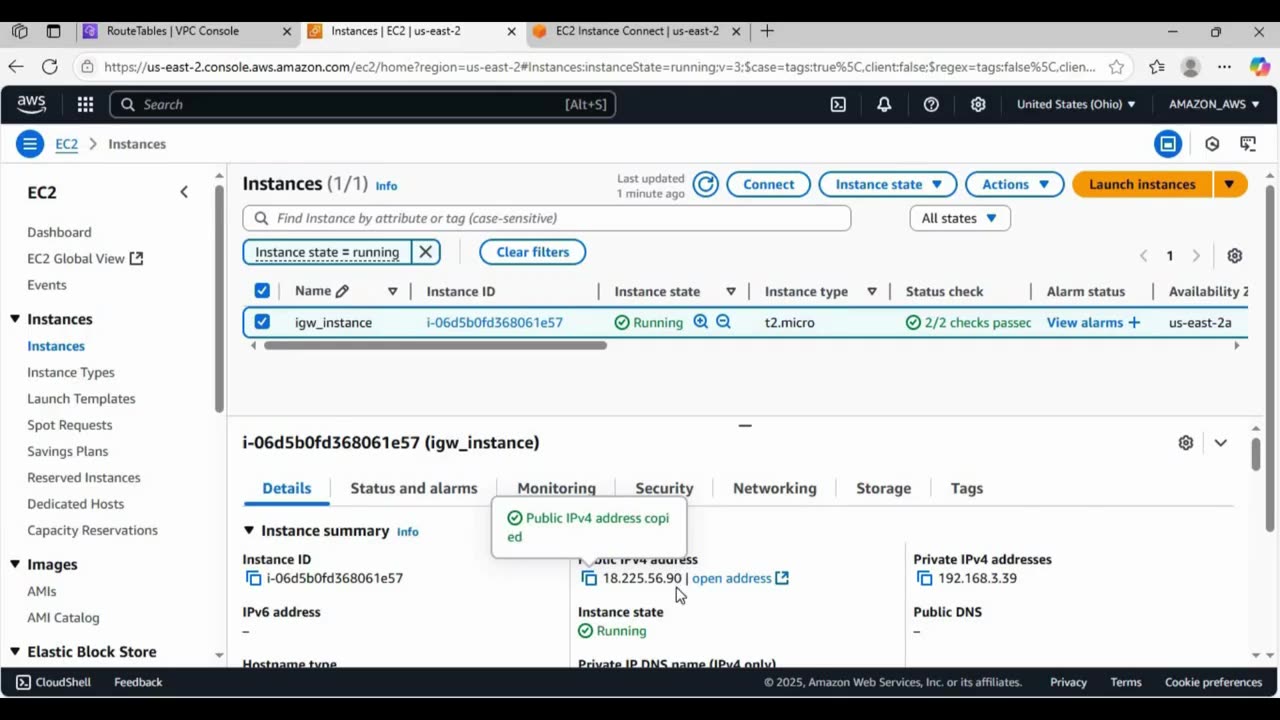
Task: Open the blue panel toggle icon at top right
Action: pos(1168,144)
